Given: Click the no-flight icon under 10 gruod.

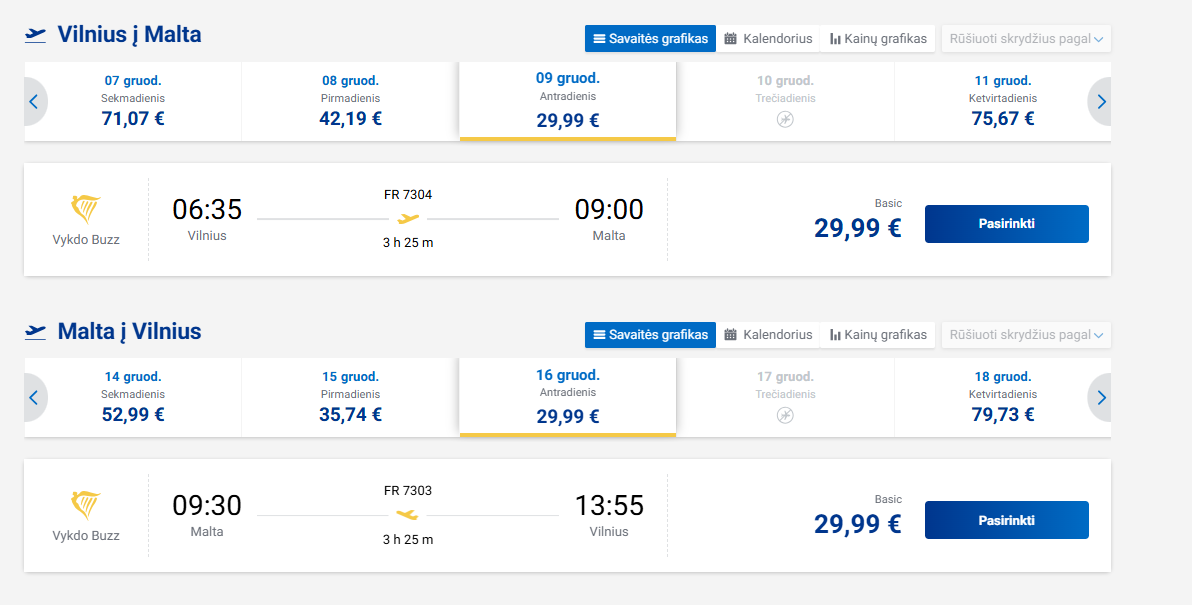Looking at the screenshot, I should pos(785,120).
